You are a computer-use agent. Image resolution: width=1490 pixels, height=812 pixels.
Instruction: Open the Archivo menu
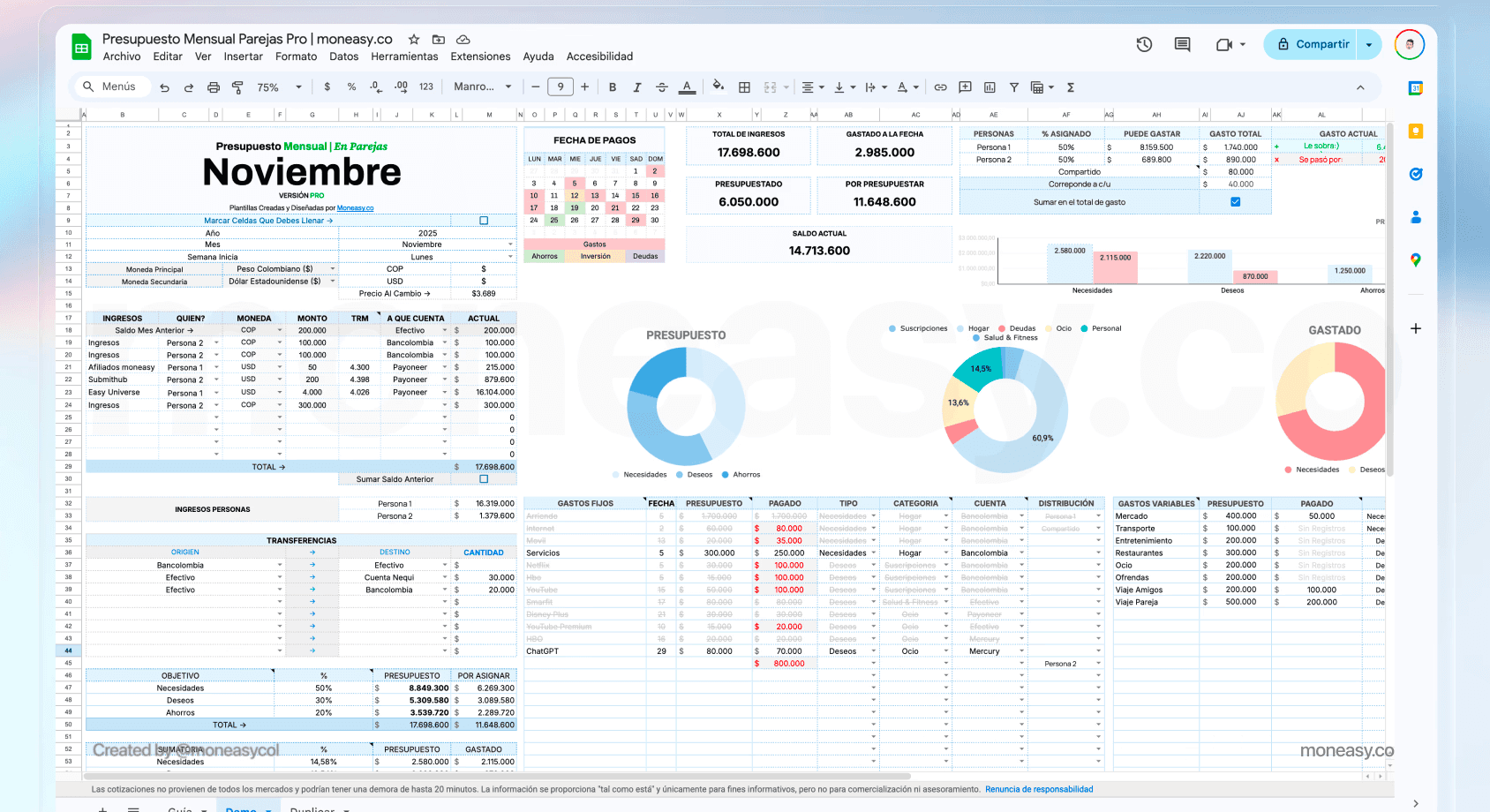click(122, 56)
